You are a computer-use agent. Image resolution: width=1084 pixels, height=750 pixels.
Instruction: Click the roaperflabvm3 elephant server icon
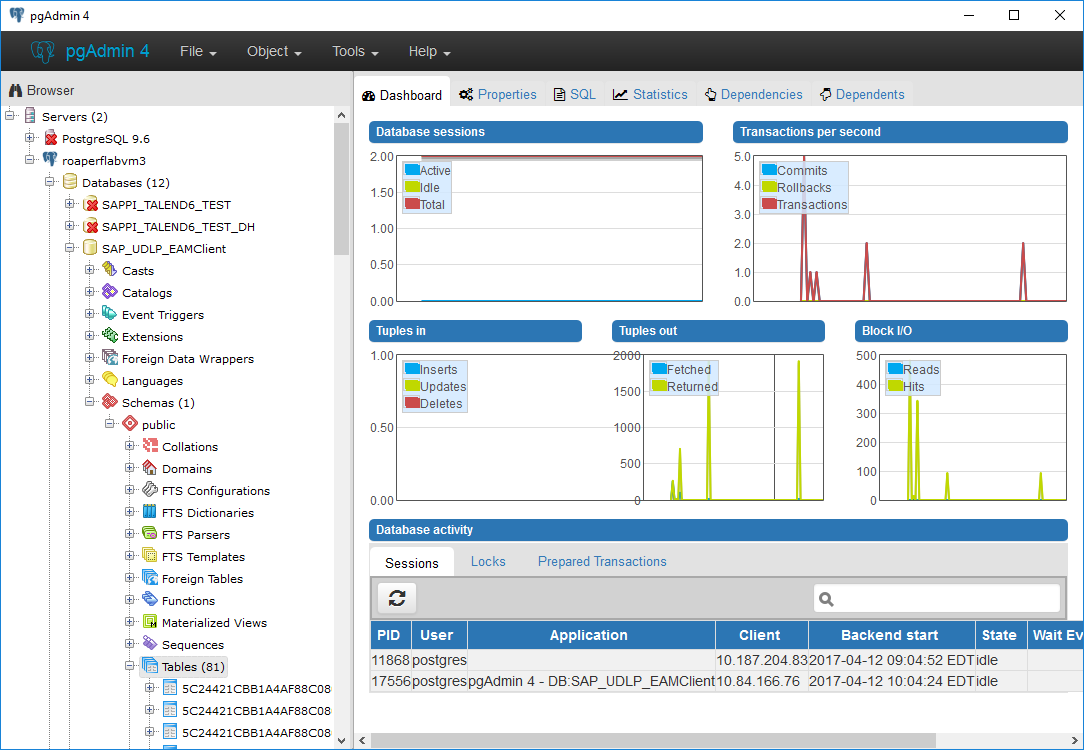click(50, 160)
